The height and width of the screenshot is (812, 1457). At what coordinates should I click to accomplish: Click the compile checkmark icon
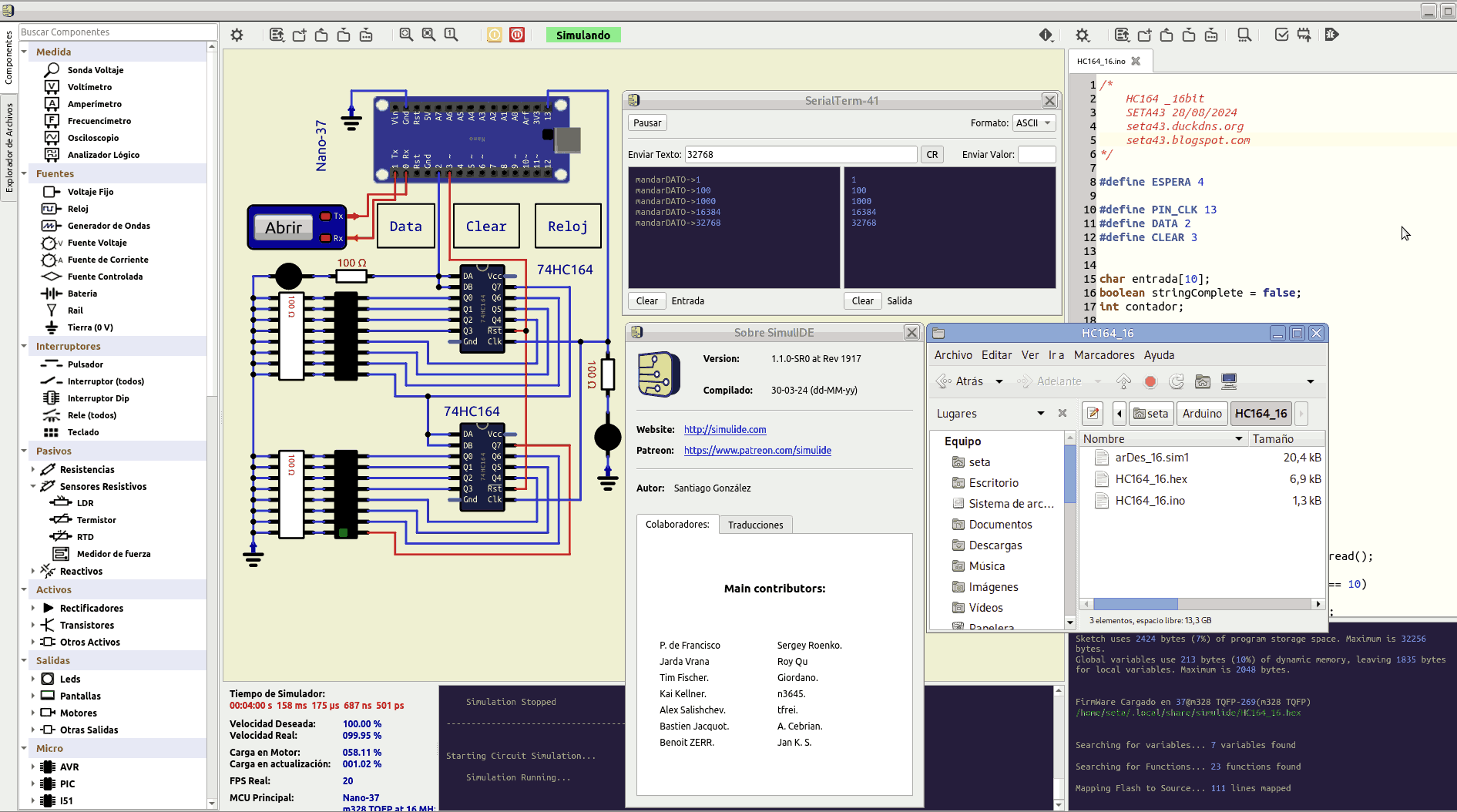pyautogui.click(x=1281, y=35)
